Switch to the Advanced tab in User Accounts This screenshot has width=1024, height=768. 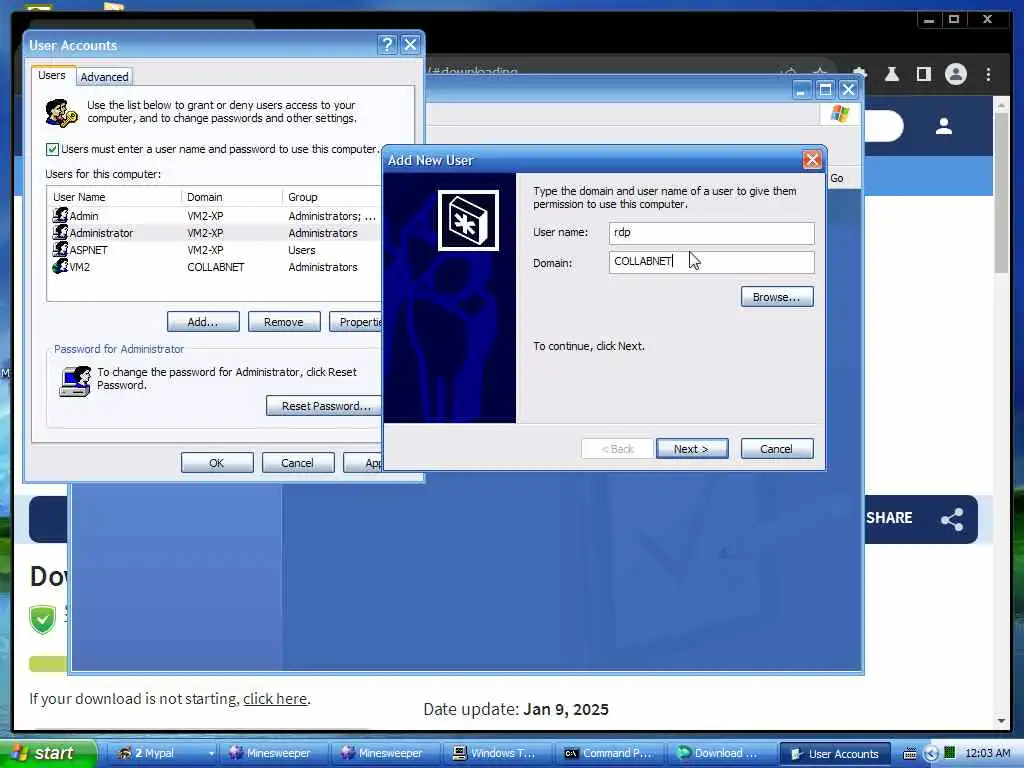point(104,77)
